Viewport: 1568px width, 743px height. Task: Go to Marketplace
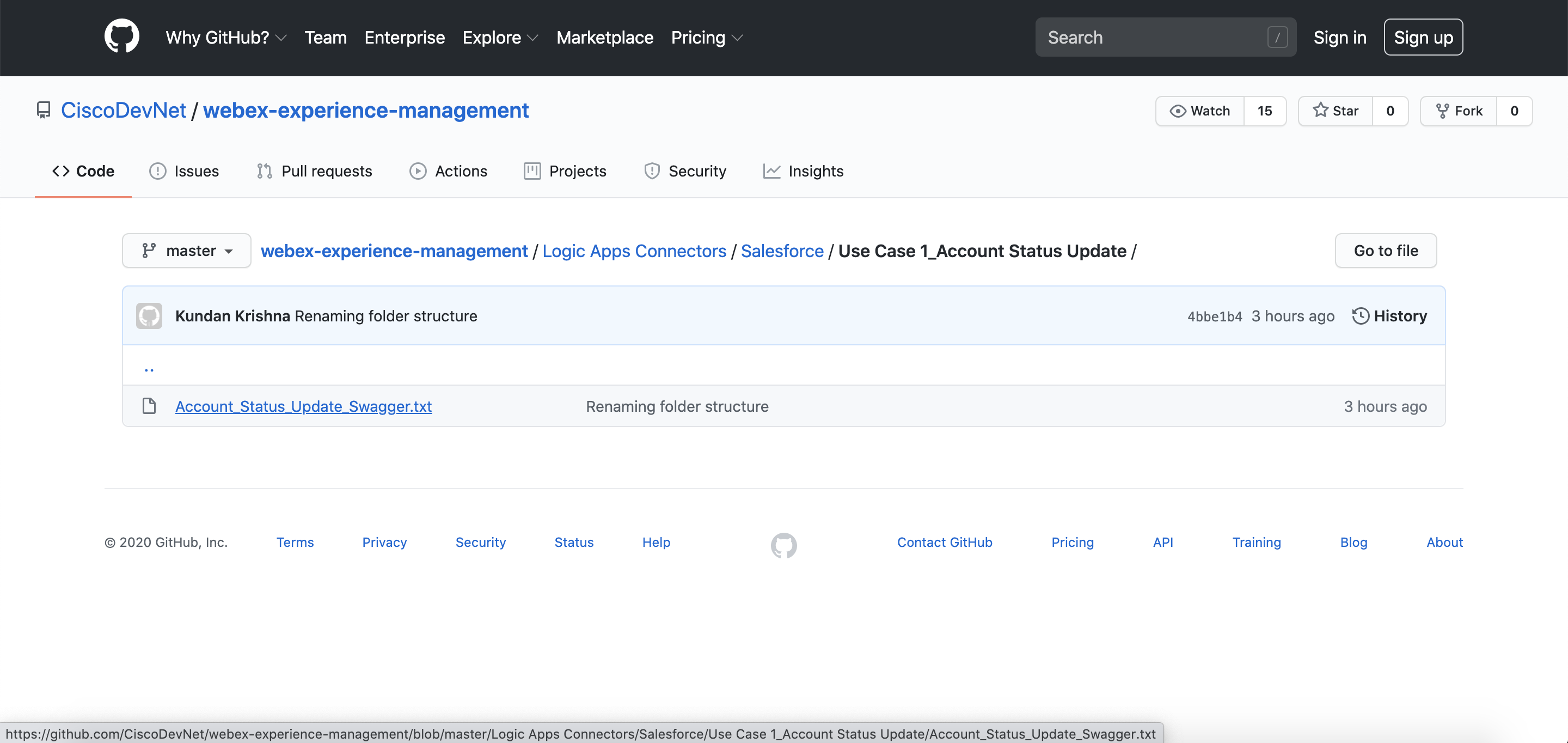pos(604,38)
